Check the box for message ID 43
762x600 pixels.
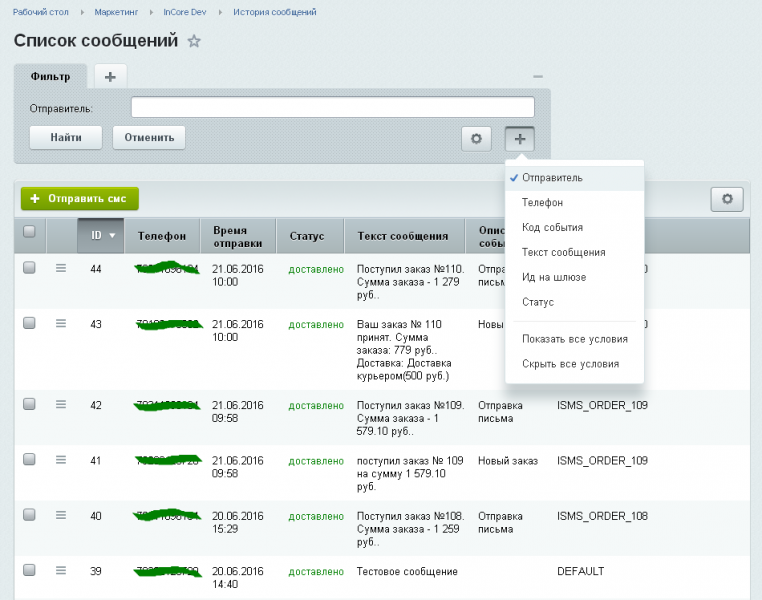(29, 323)
